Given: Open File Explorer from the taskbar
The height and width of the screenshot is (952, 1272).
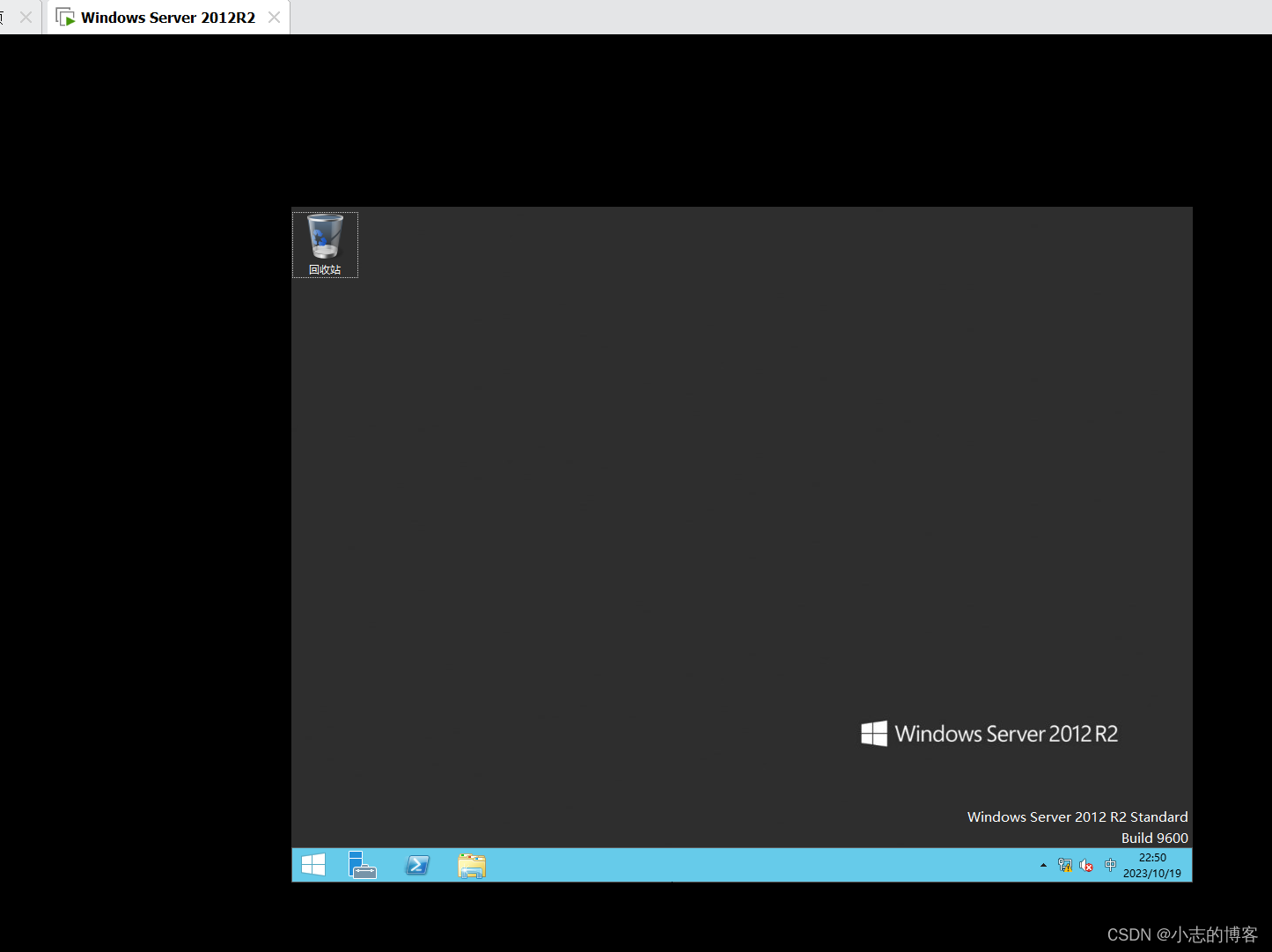Looking at the screenshot, I should [x=472, y=865].
